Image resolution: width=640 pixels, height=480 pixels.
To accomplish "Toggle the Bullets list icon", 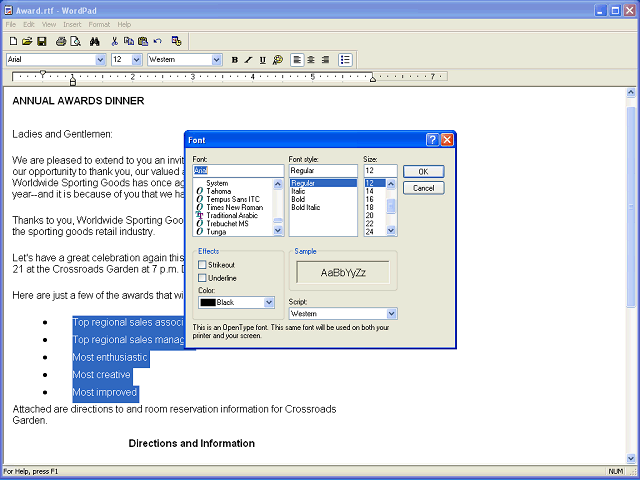I will (345, 60).
